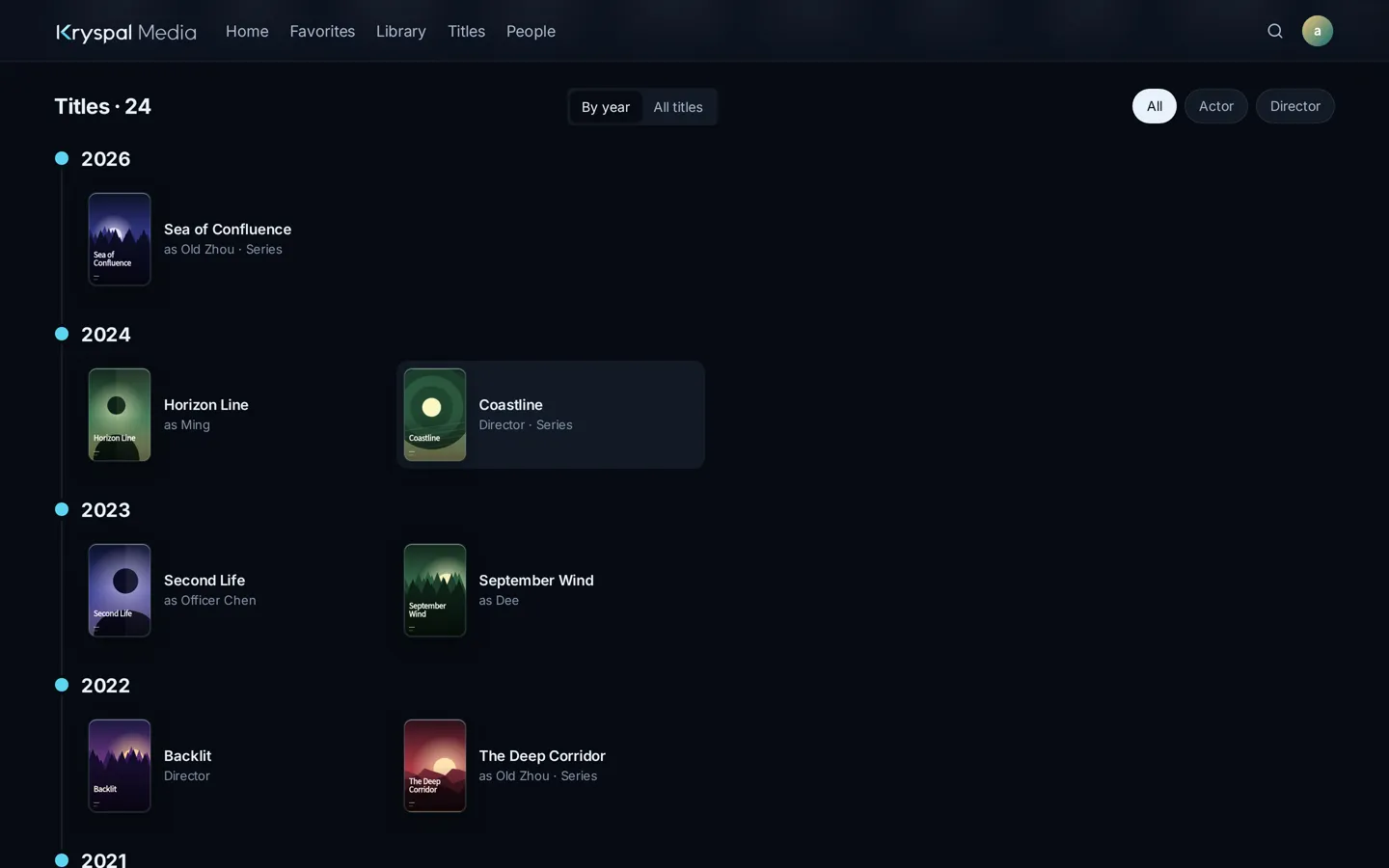
Task: Click 'Director · Series' under Coastline
Action: 526,425
